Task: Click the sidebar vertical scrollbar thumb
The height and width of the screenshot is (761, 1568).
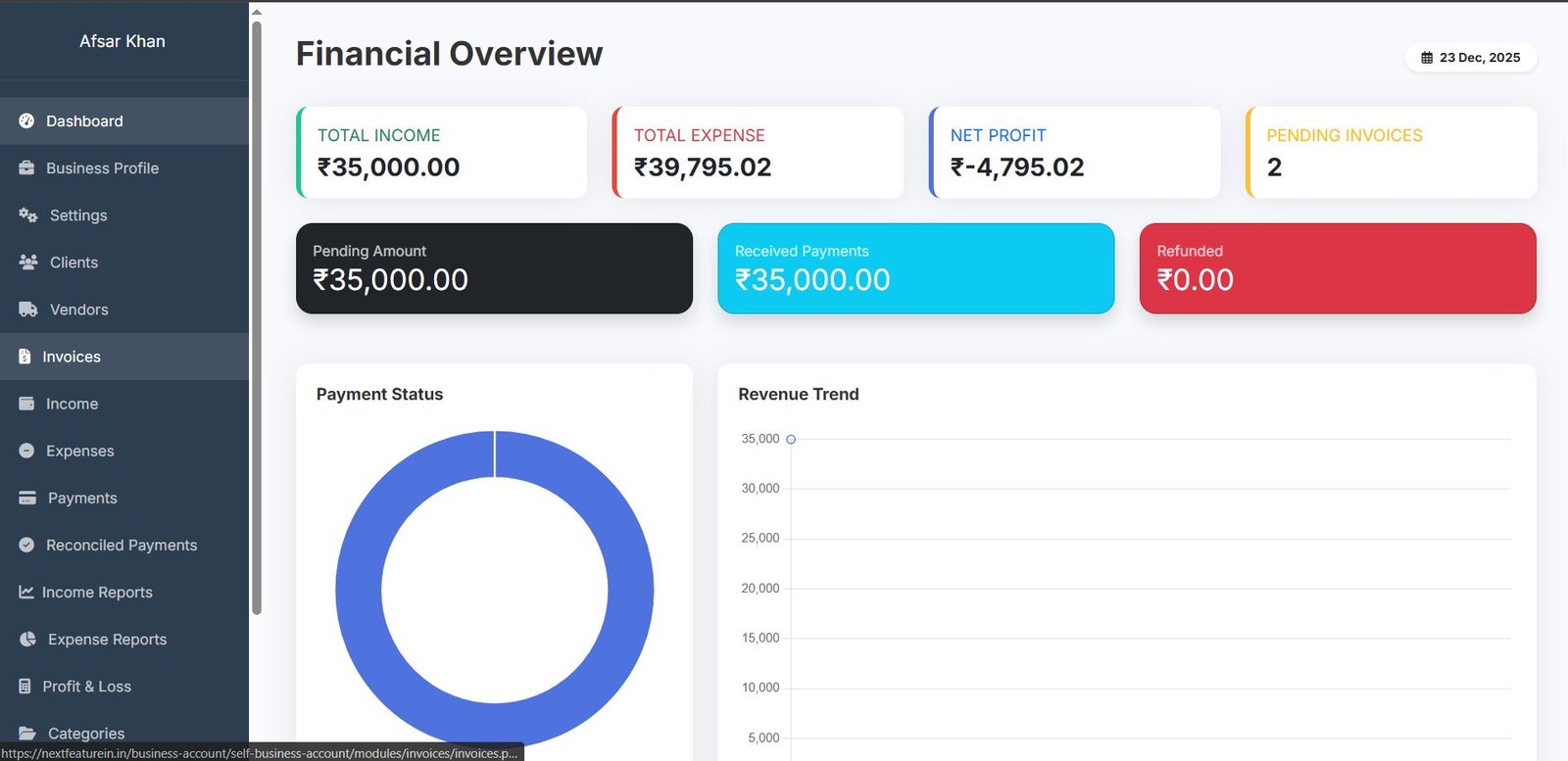Action: click(257, 317)
